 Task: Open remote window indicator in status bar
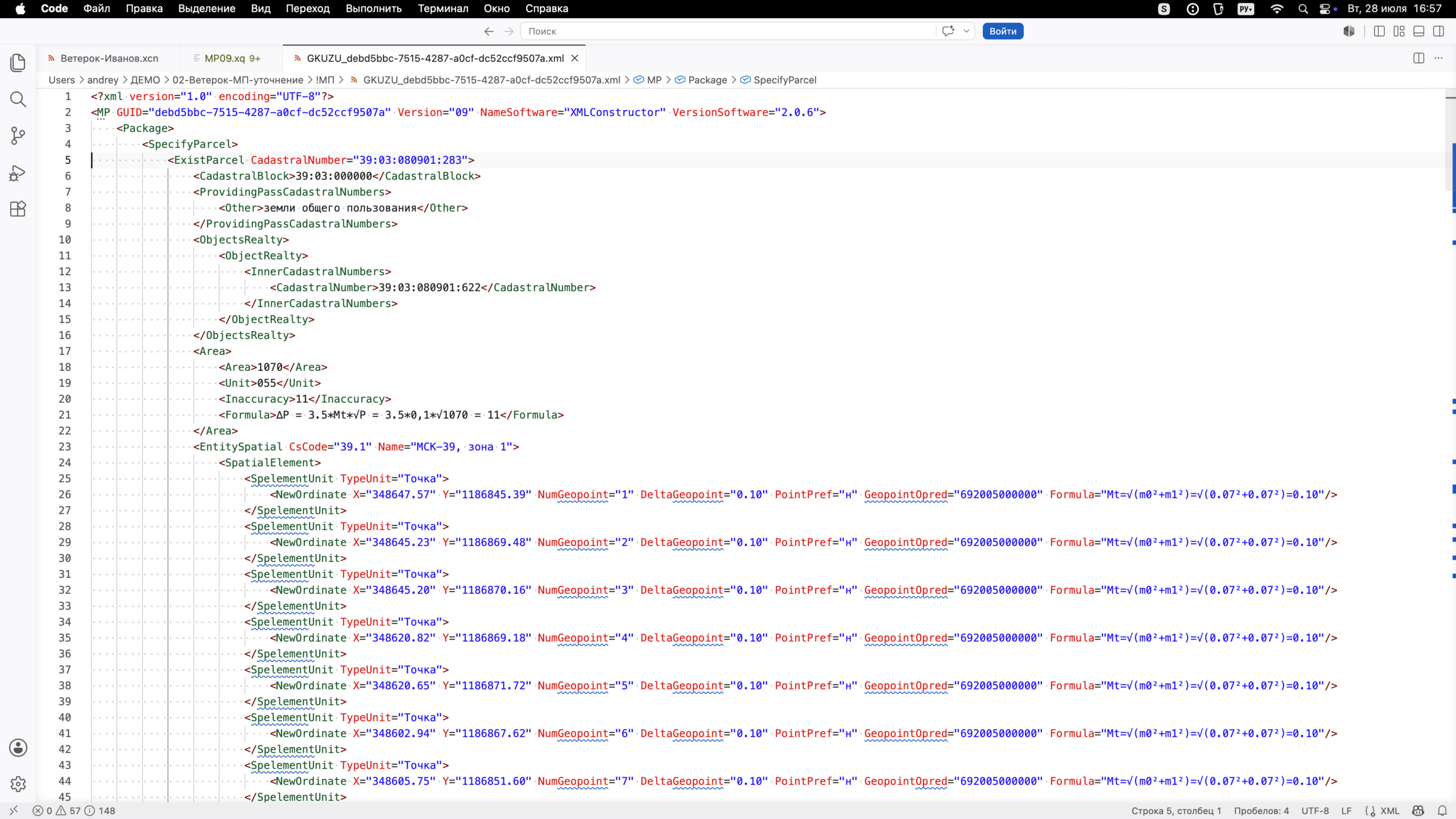click(x=14, y=810)
